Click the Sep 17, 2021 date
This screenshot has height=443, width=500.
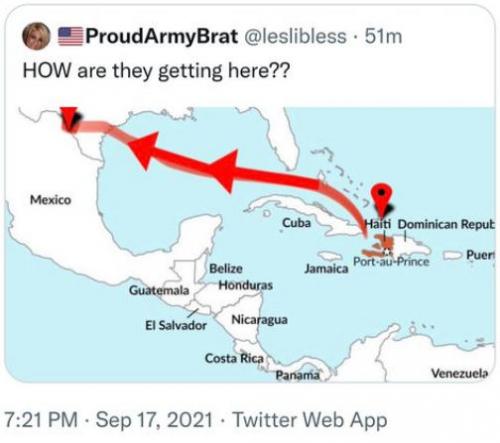tap(154, 420)
